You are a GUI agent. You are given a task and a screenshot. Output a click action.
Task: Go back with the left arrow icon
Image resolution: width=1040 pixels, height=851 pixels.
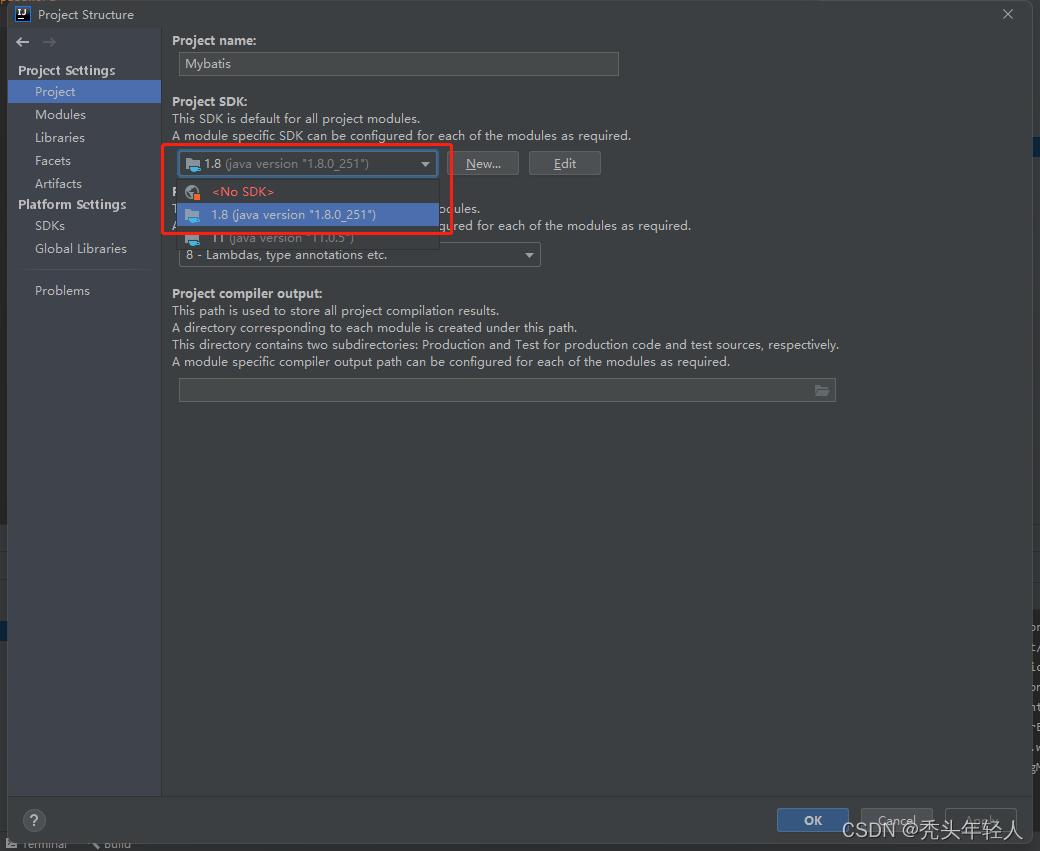tap(23, 42)
